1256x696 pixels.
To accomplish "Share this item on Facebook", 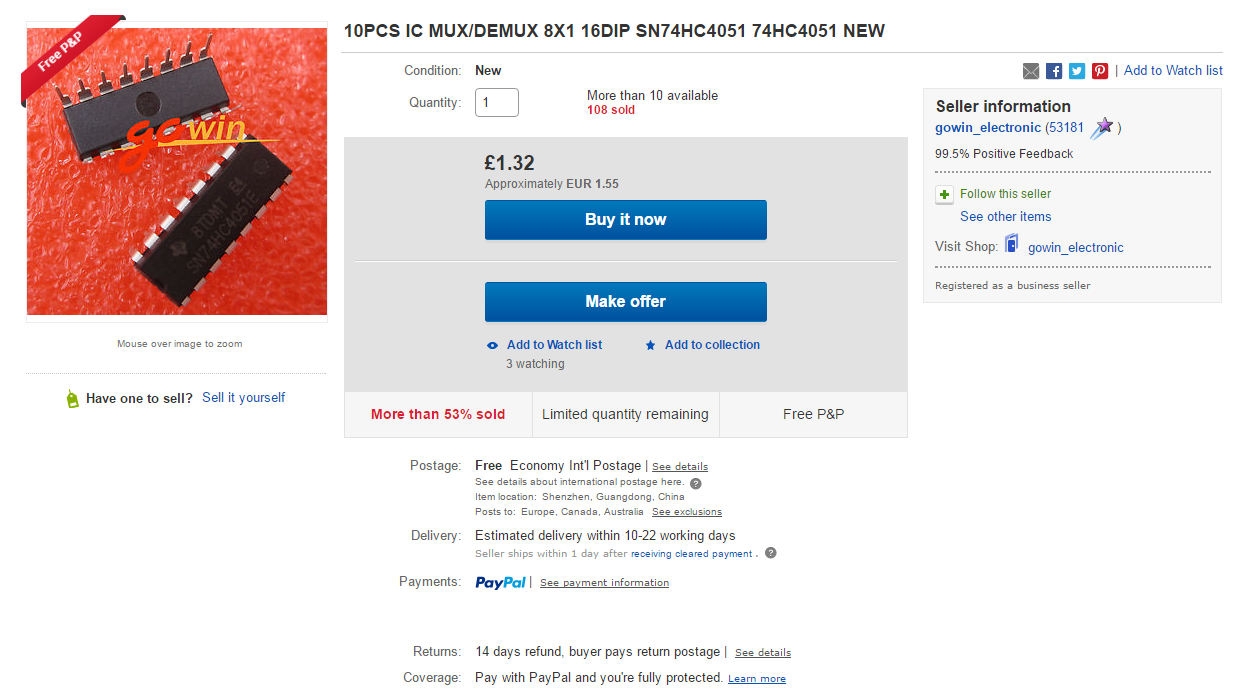I will pos(1054,71).
